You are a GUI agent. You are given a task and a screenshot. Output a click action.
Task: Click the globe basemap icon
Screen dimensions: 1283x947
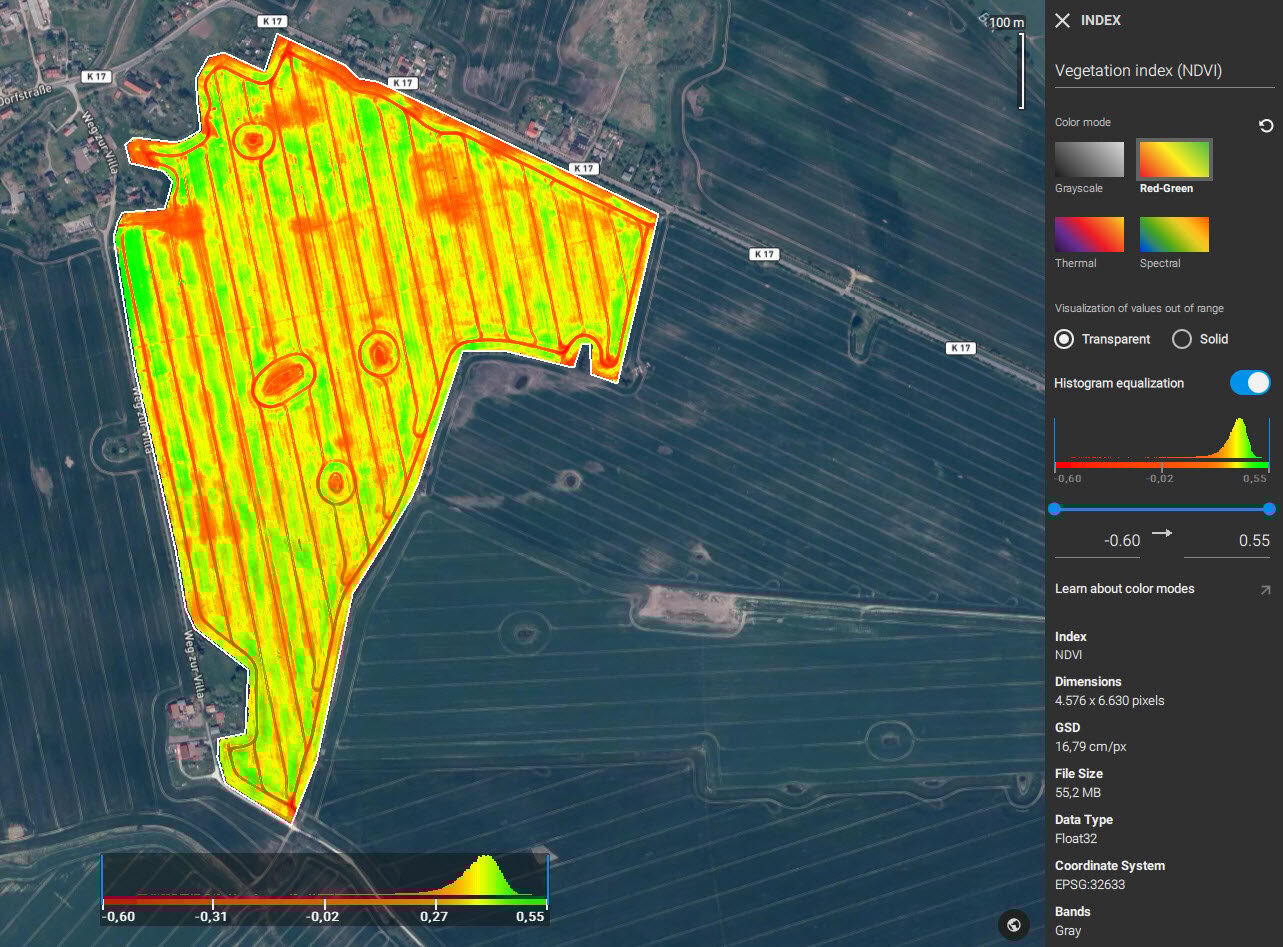point(1014,924)
